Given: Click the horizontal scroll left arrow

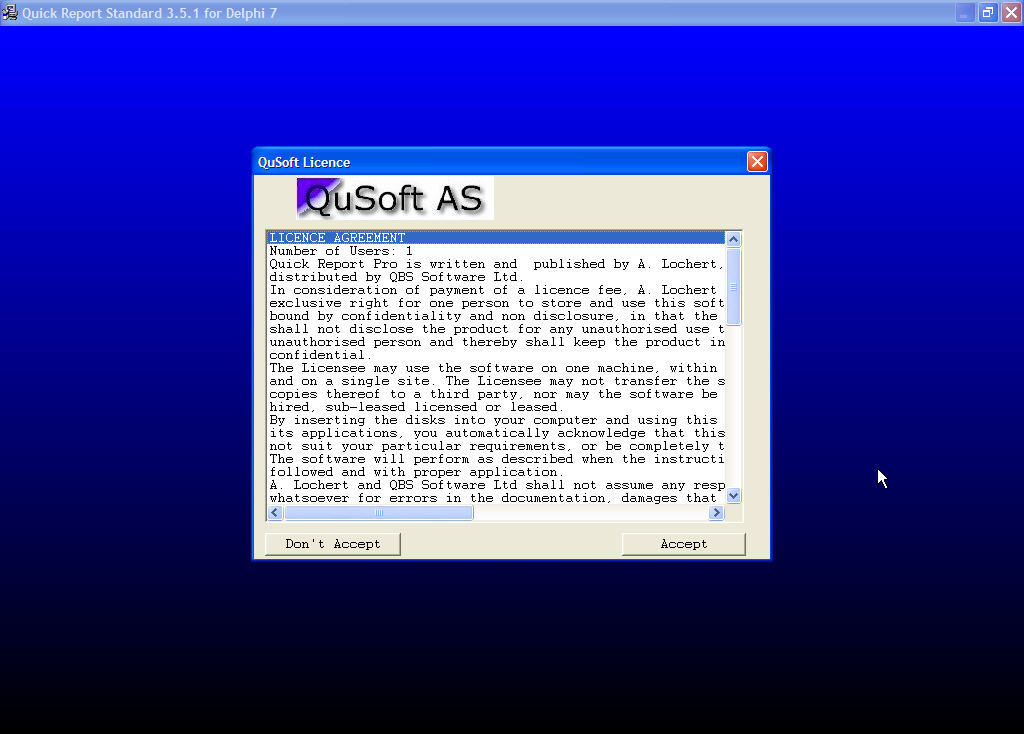Looking at the screenshot, I should tap(275, 513).
